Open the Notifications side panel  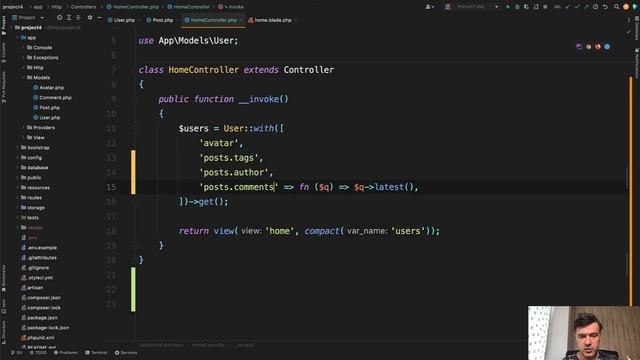[x=636, y=63]
